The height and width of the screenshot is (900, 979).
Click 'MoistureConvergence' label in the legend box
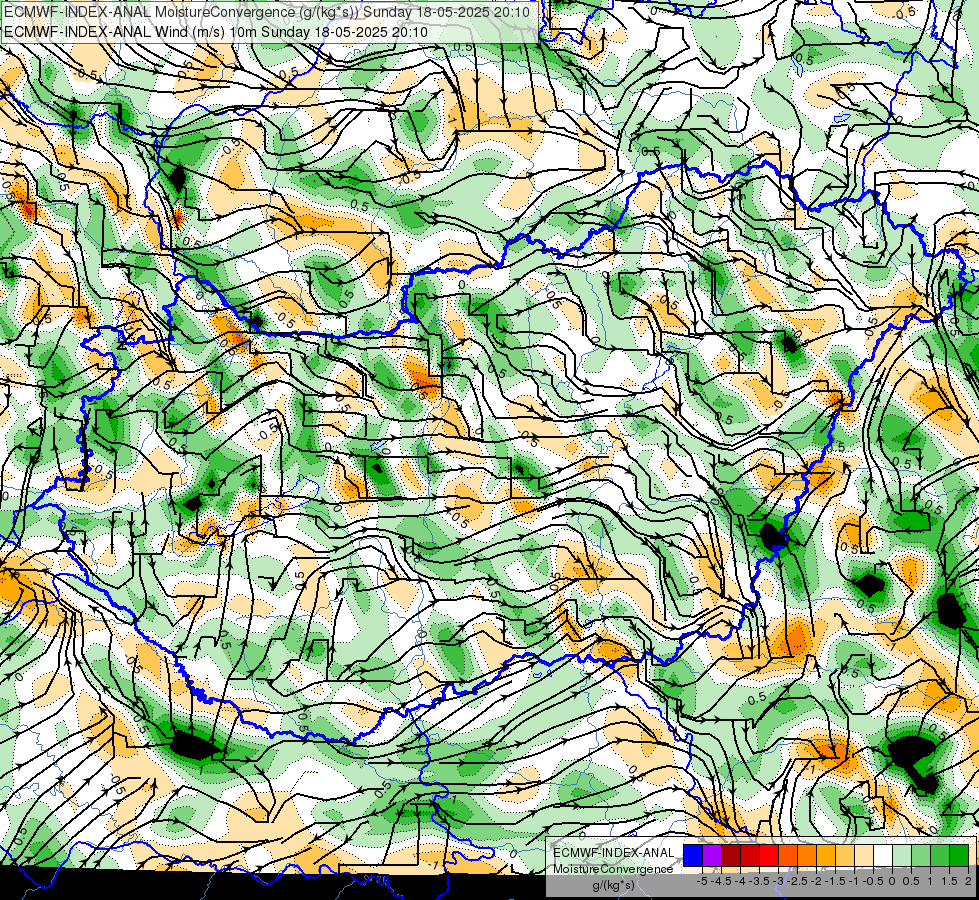[x=613, y=869]
